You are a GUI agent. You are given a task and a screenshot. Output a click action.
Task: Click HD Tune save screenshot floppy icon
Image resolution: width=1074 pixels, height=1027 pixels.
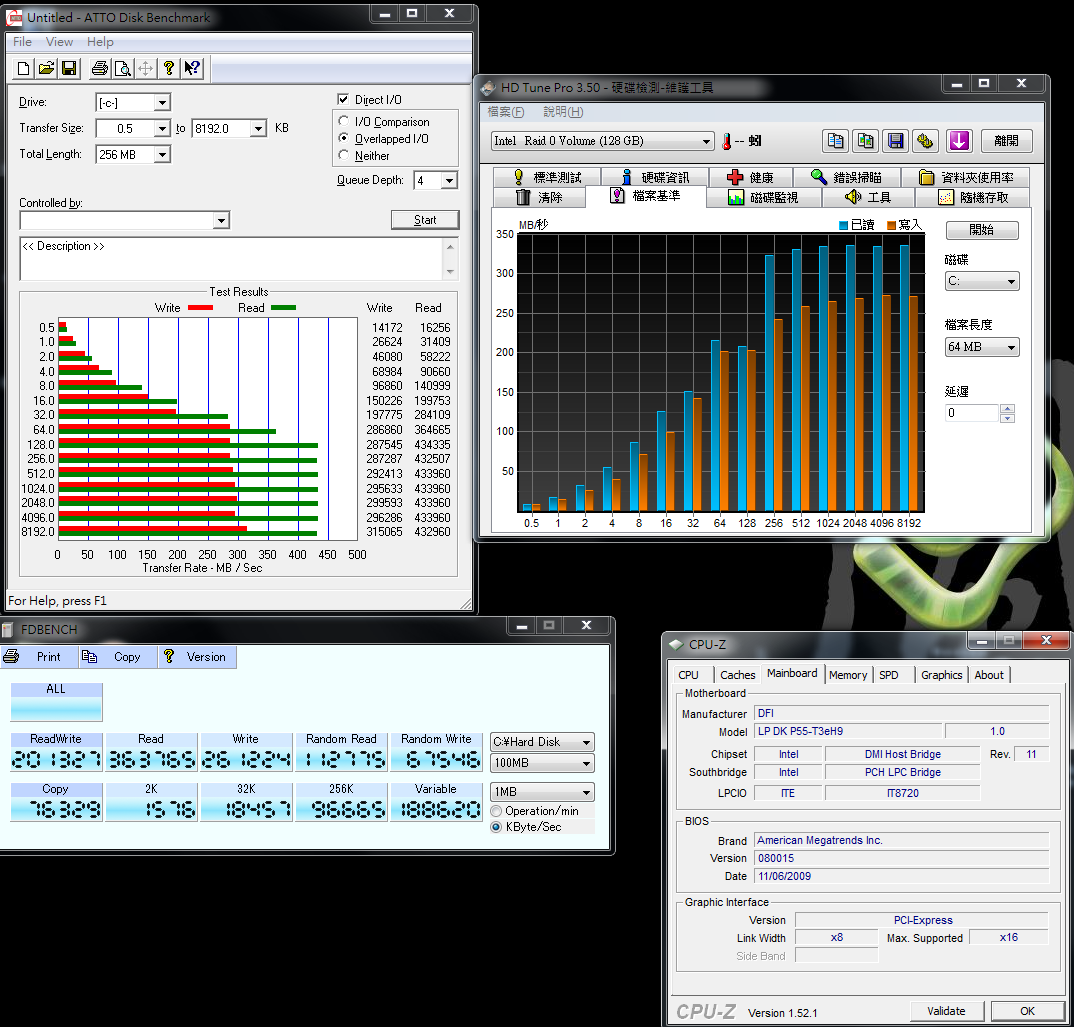[x=895, y=141]
